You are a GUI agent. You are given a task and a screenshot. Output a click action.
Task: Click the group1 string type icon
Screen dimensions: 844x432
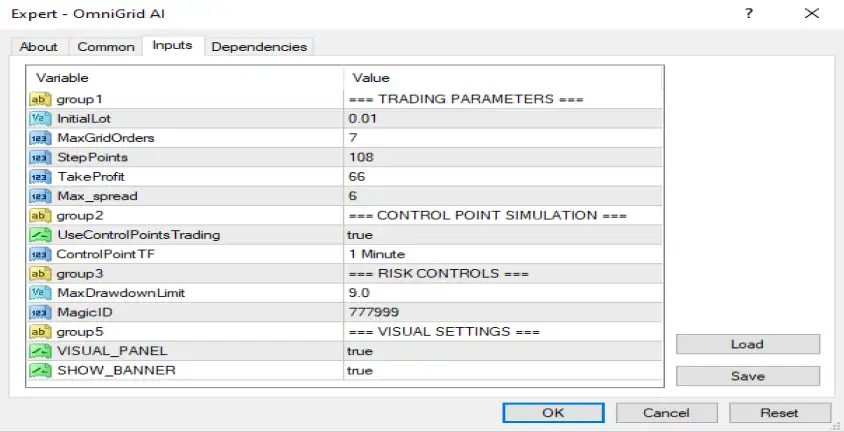coord(40,99)
